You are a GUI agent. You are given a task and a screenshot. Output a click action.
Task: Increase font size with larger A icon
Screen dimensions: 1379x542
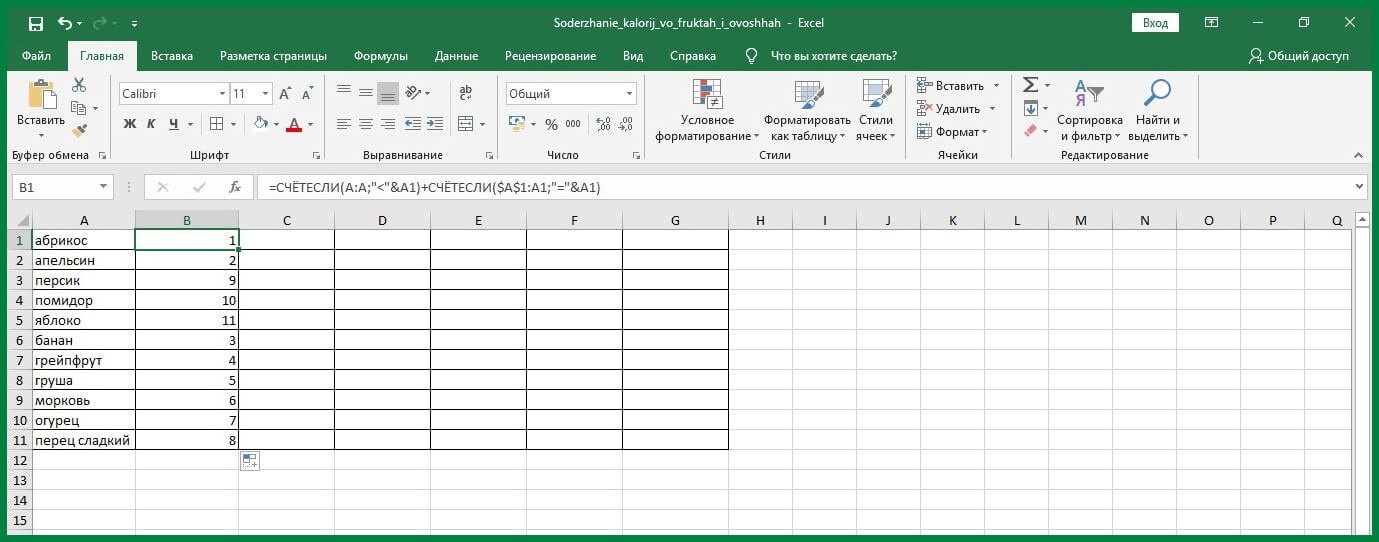[285, 94]
